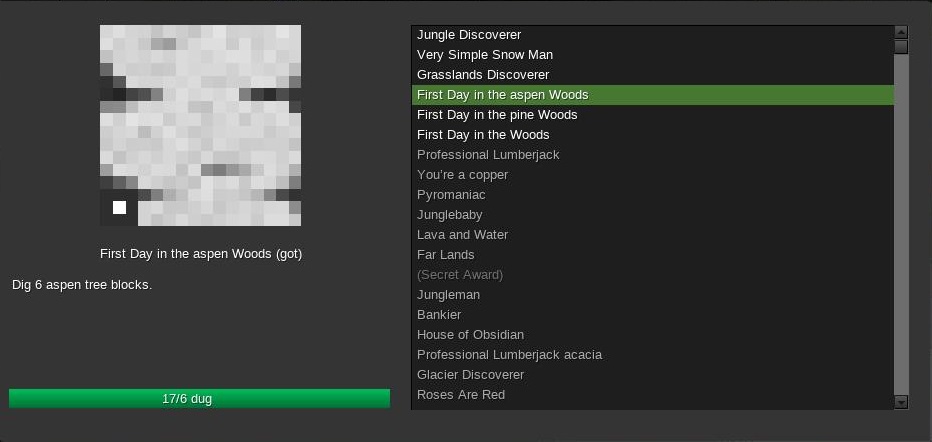Select Roses Are Red award

pyautogui.click(x=461, y=395)
